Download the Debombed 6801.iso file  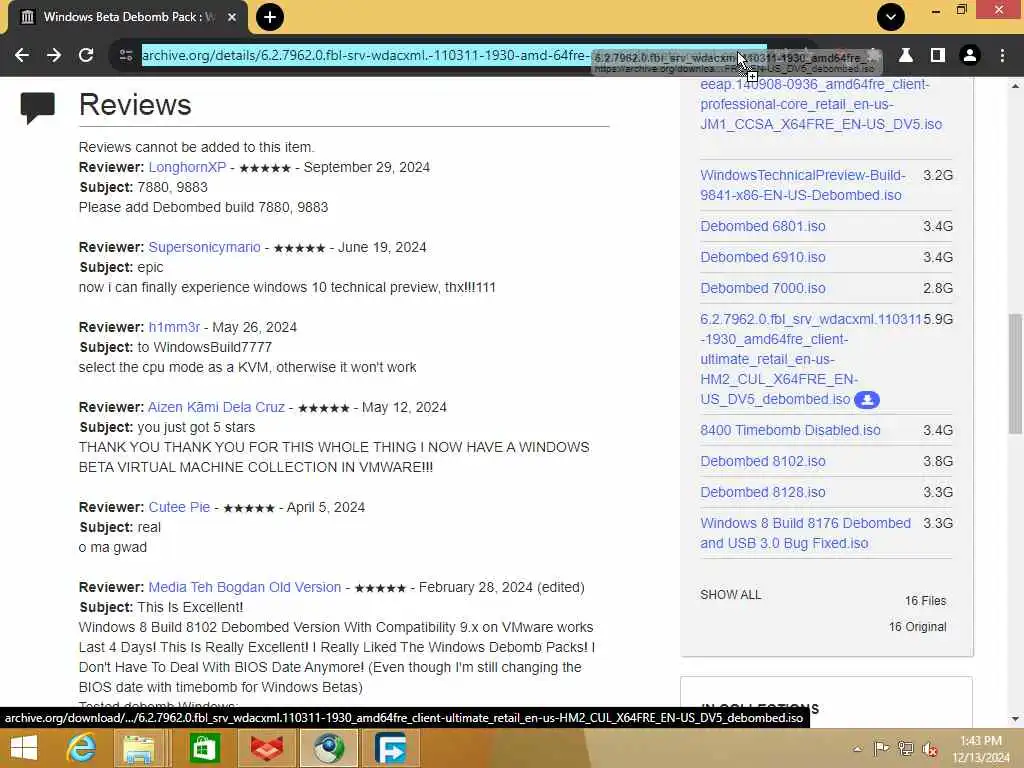763,226
